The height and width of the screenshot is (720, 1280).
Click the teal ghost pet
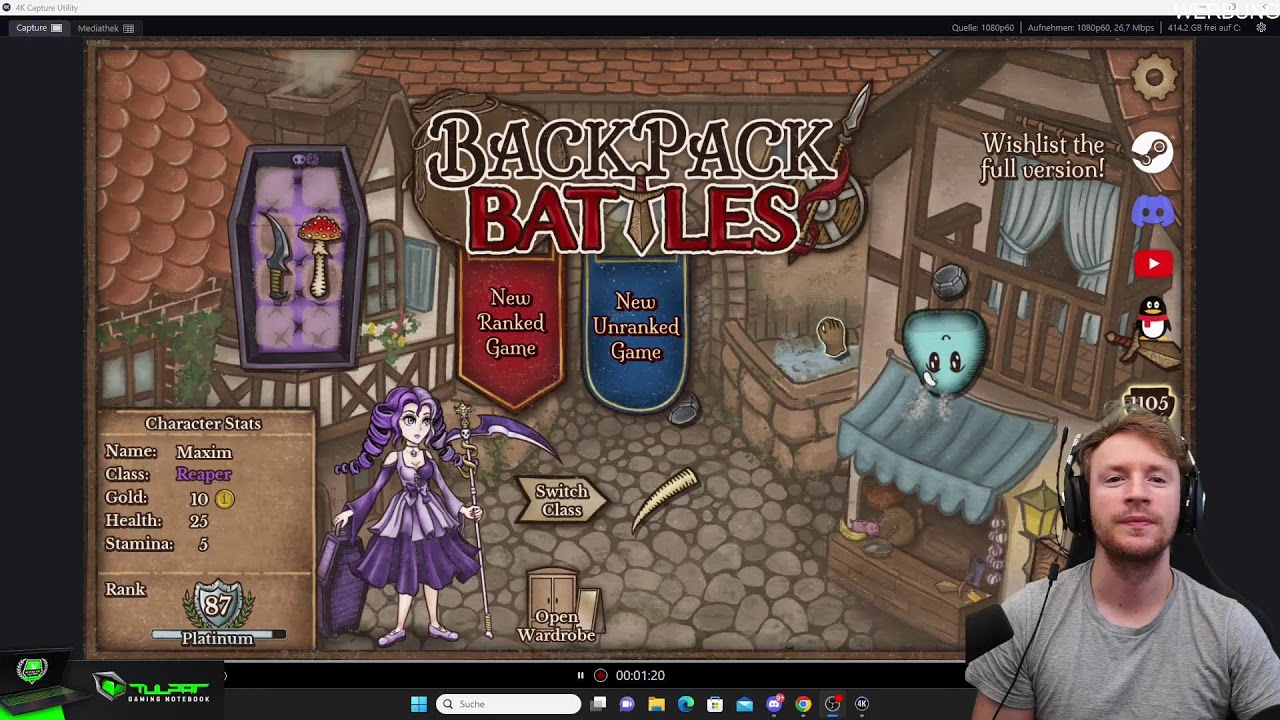click(944, 352)
